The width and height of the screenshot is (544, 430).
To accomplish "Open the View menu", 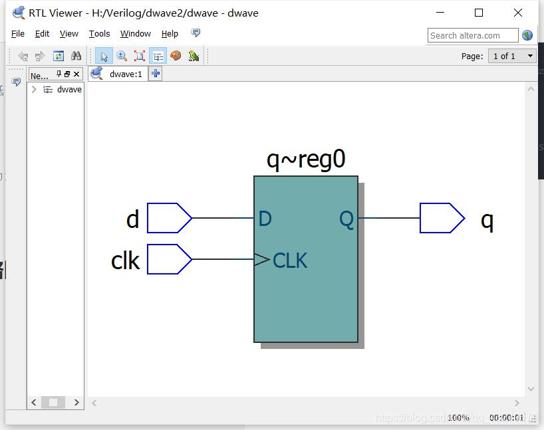I will [69, 34].
